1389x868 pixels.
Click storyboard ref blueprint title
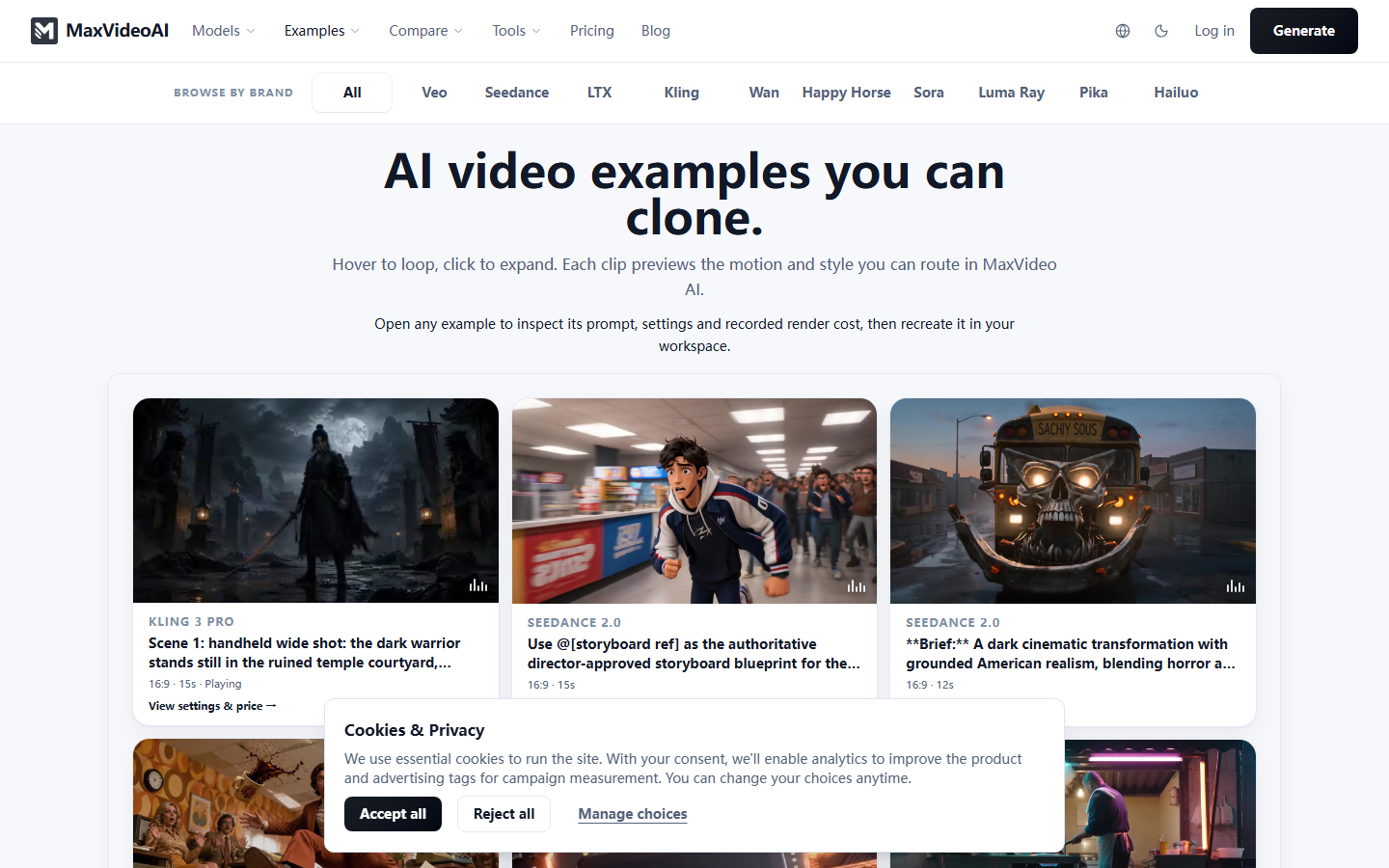[x=694, y=654]
